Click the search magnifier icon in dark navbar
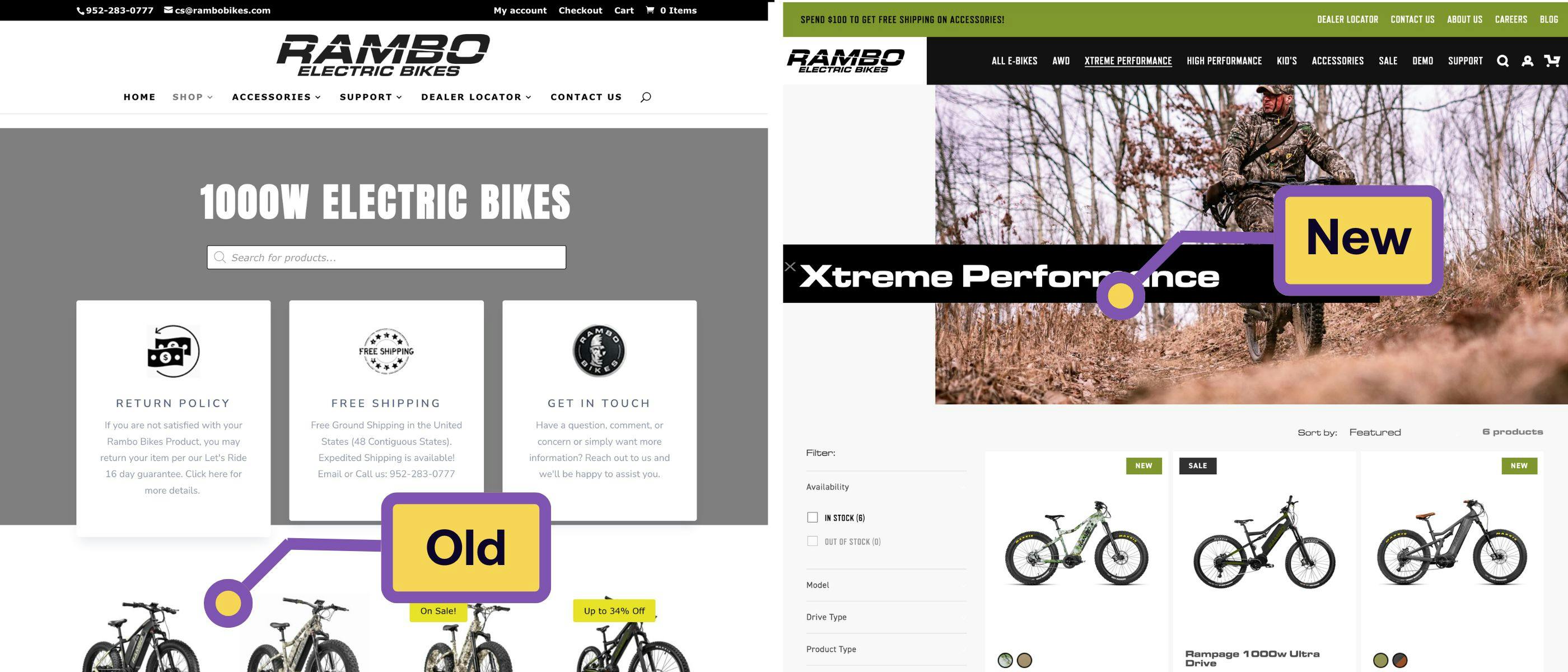Image resolution: width=1568 pixels, height=672 pixels. pos(1502,61)
